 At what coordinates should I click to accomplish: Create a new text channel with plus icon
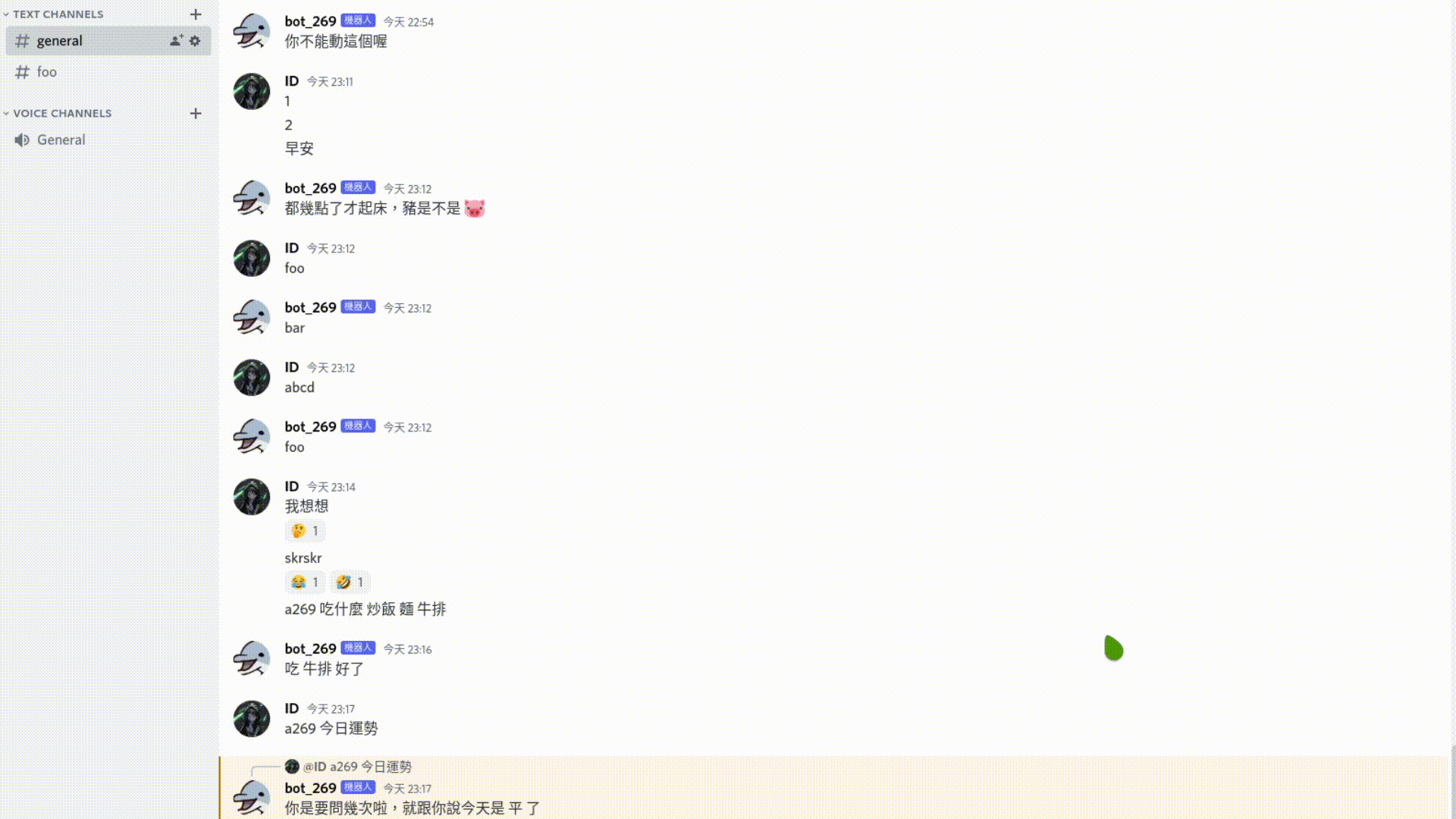pyautogui.click(x=196, y=14)
